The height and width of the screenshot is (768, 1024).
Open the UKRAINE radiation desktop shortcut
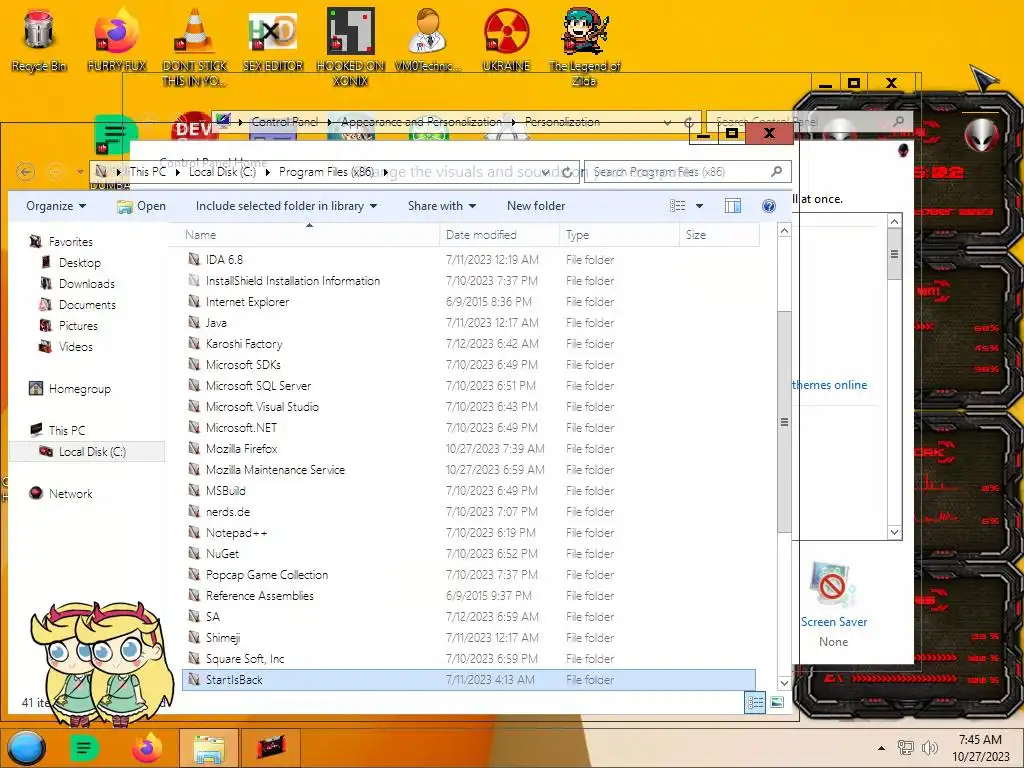click(506, 40)
